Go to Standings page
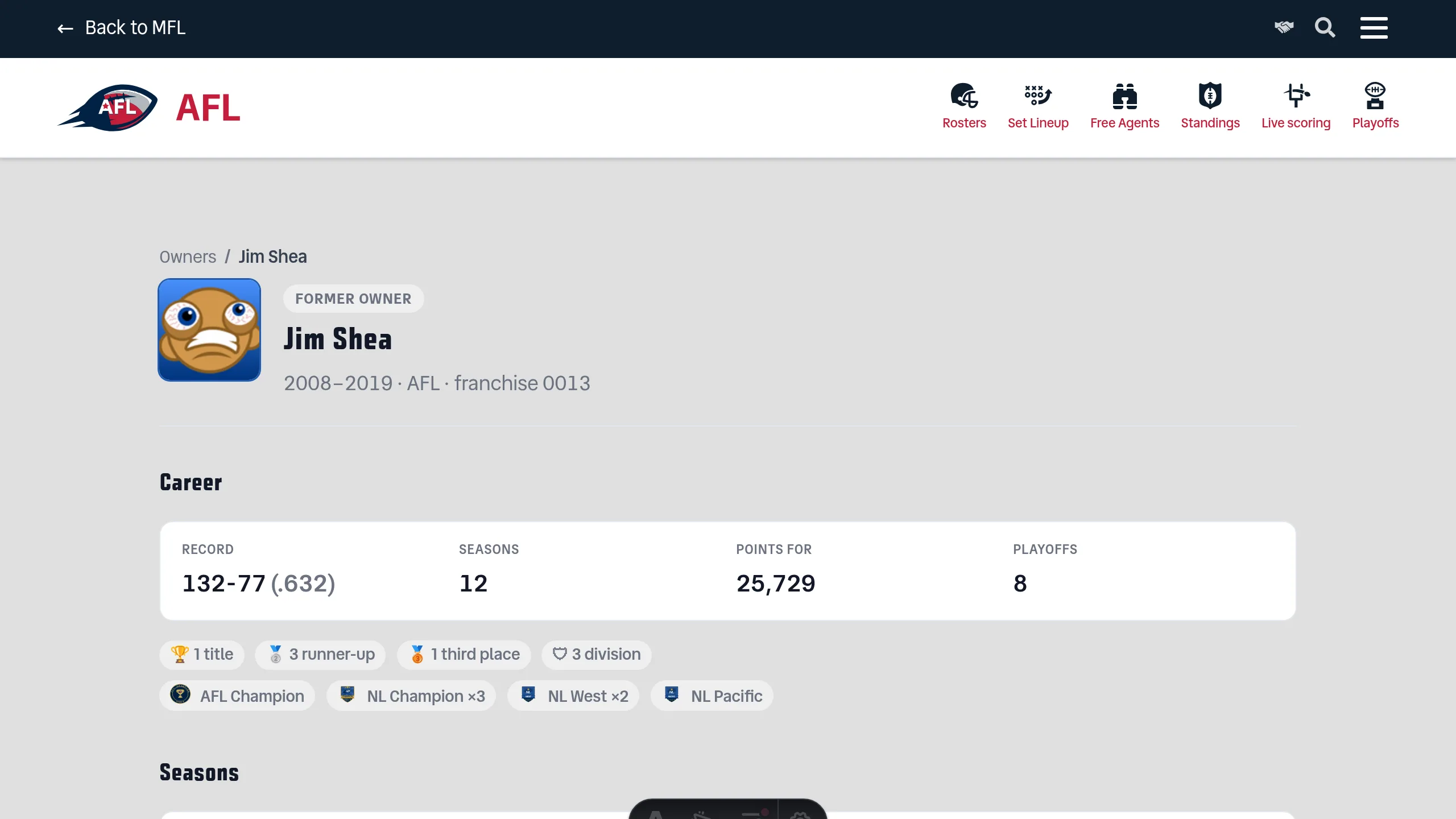Screen dimensions: 1456x819 click(1210, 123)
